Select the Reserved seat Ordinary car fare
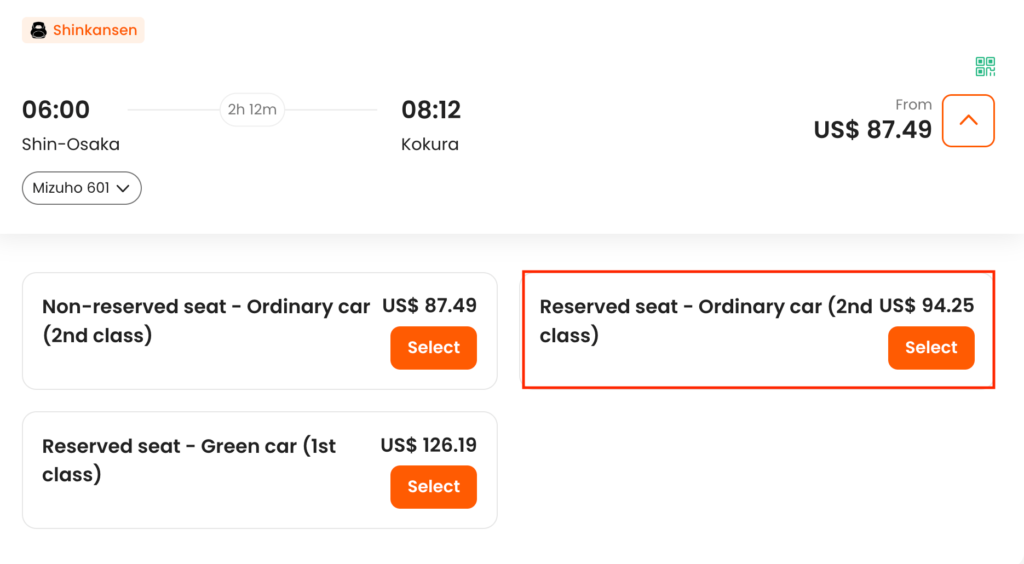1024x564 pixels. pos(930,348)
